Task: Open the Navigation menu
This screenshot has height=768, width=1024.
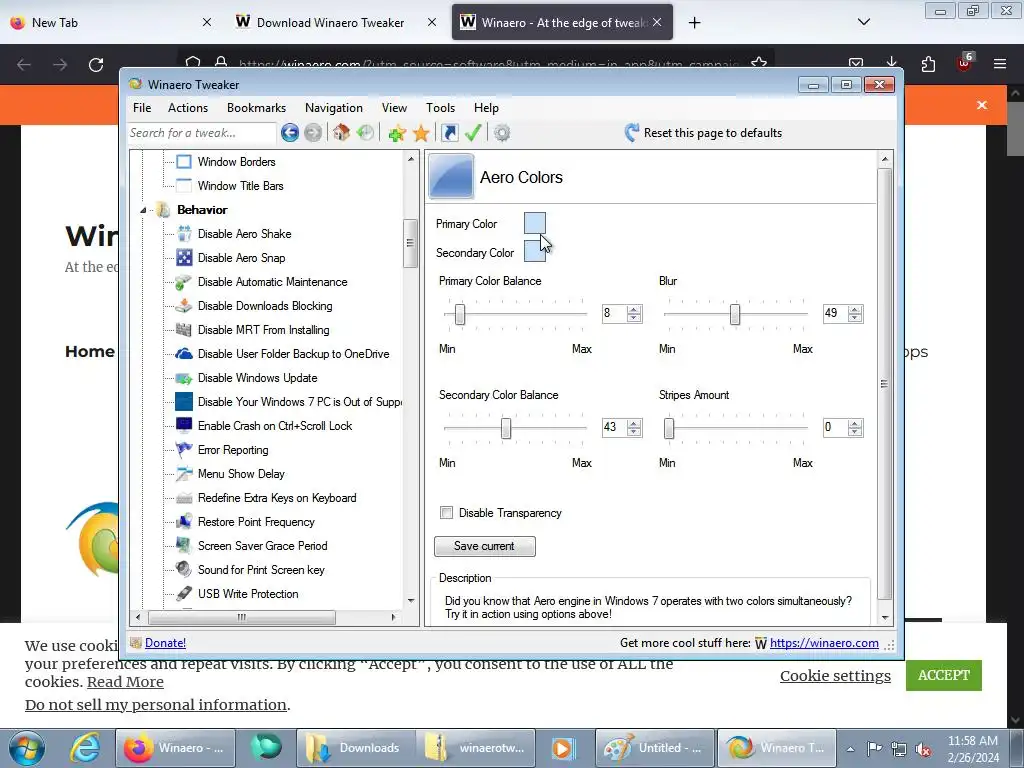Action: coord(334,108)
